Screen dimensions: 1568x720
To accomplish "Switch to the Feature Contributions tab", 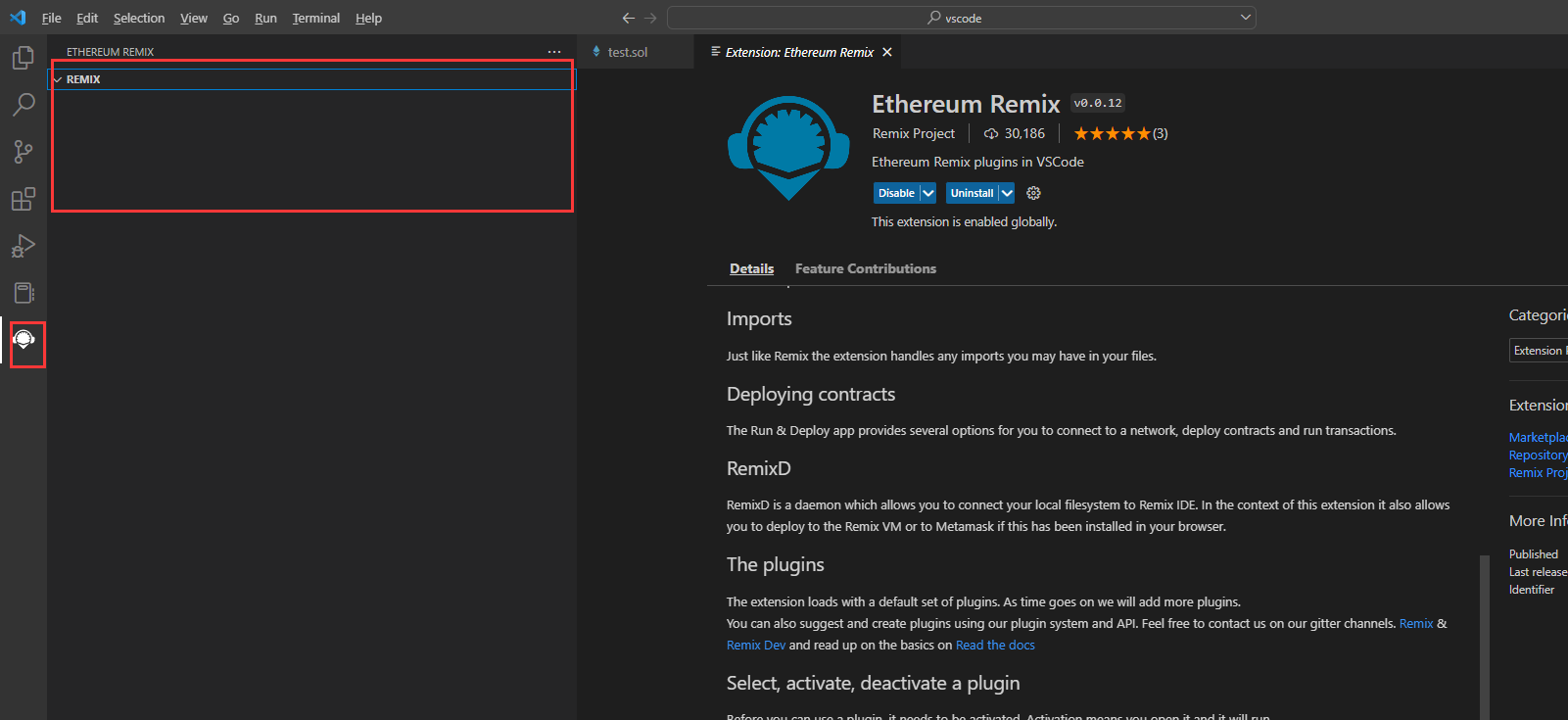I will (865, 268).
